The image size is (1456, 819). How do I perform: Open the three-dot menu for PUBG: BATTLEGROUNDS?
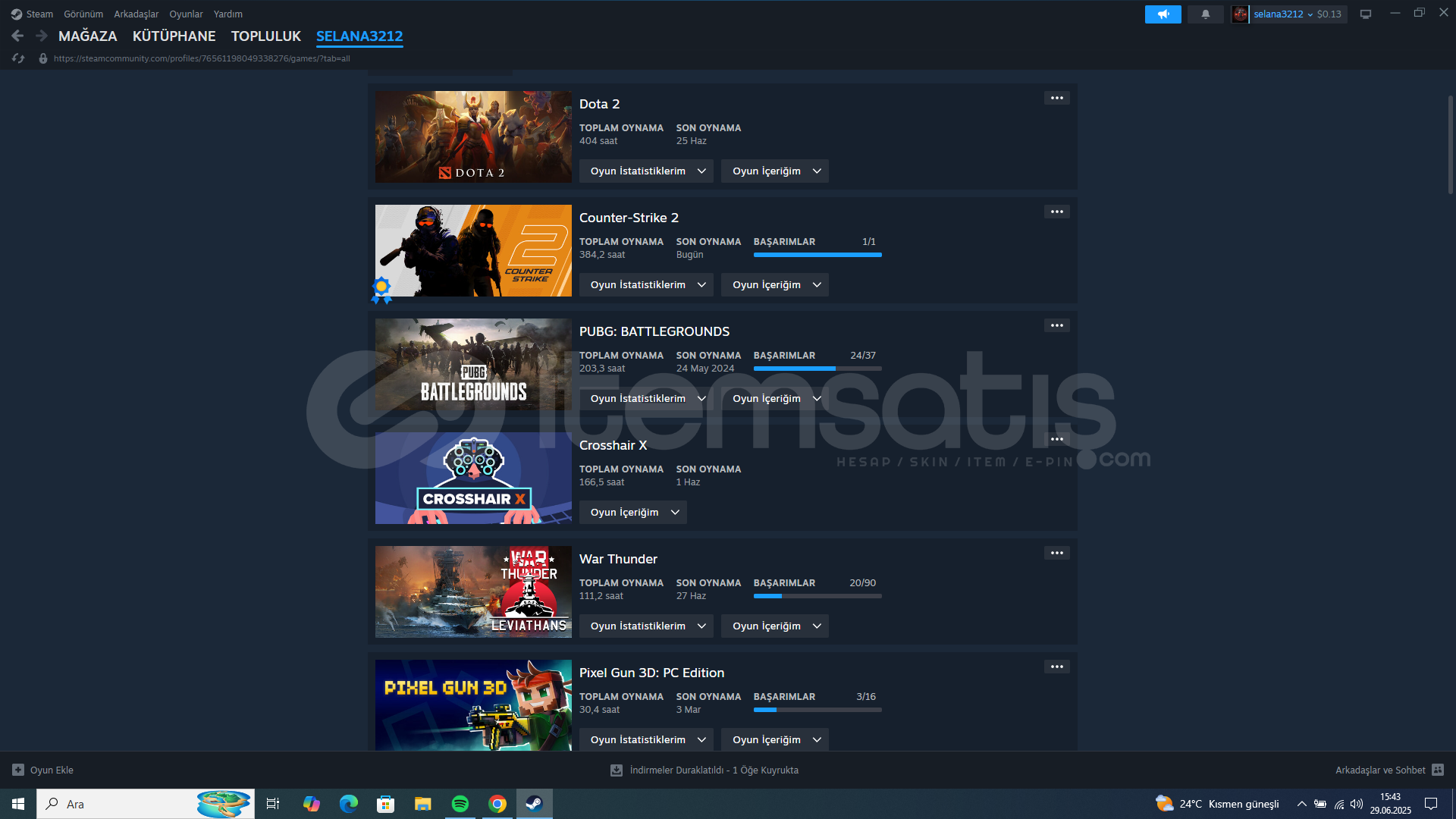point(1057,325)
